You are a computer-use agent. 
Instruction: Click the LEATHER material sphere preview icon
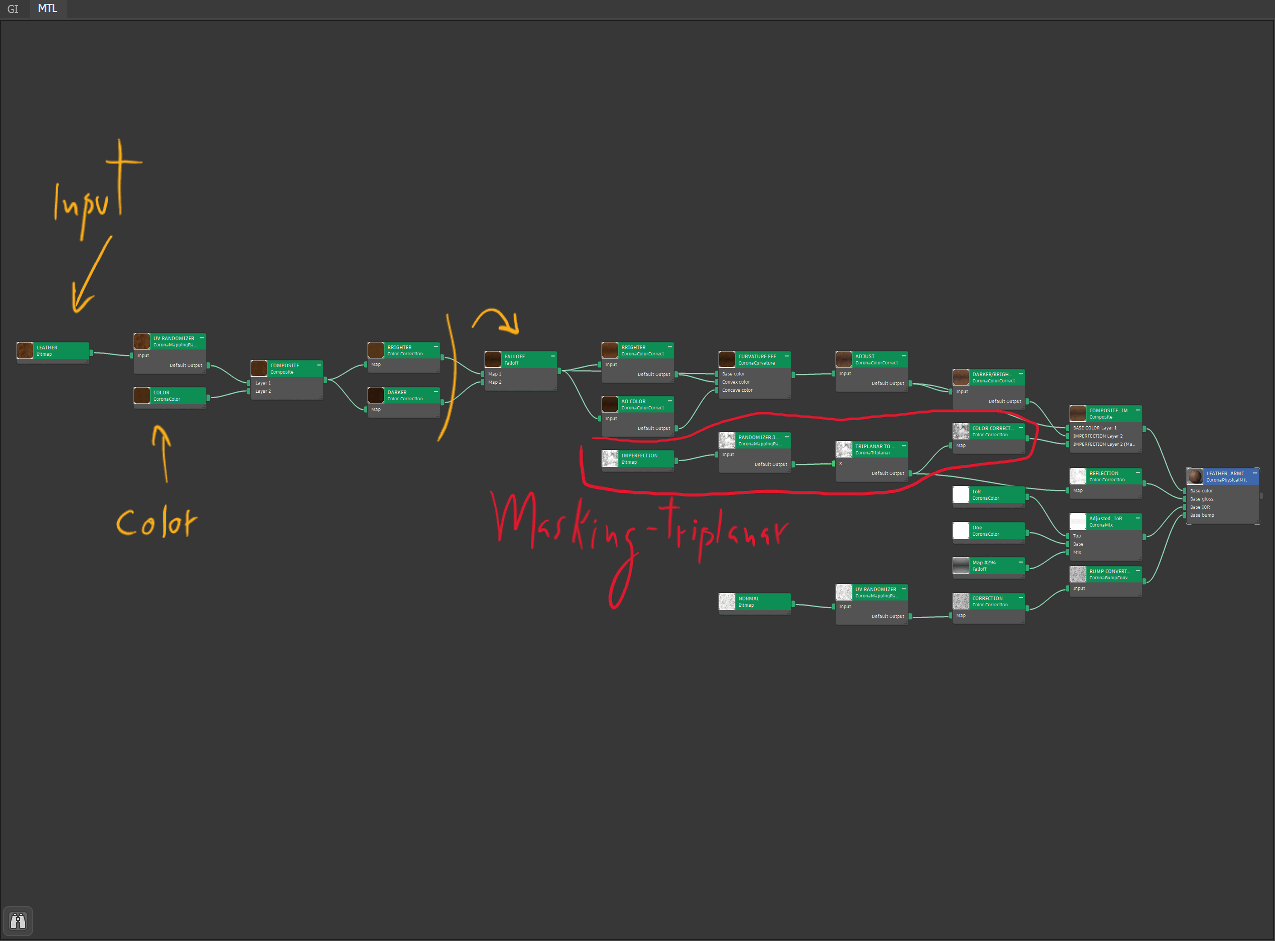(1195, 476)
